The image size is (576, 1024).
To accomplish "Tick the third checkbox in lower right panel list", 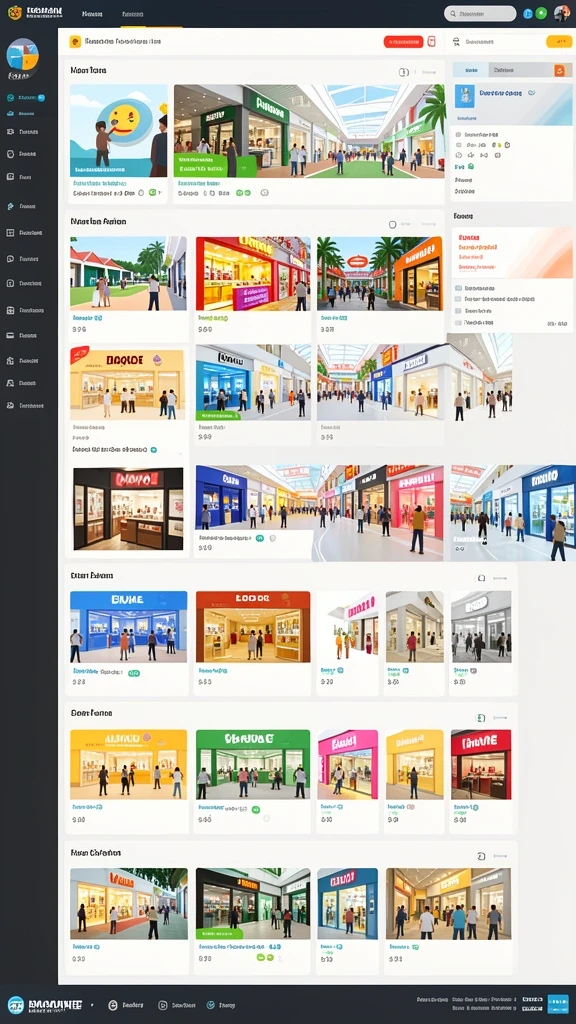I will pyautogui.click(x=458, y=311).
